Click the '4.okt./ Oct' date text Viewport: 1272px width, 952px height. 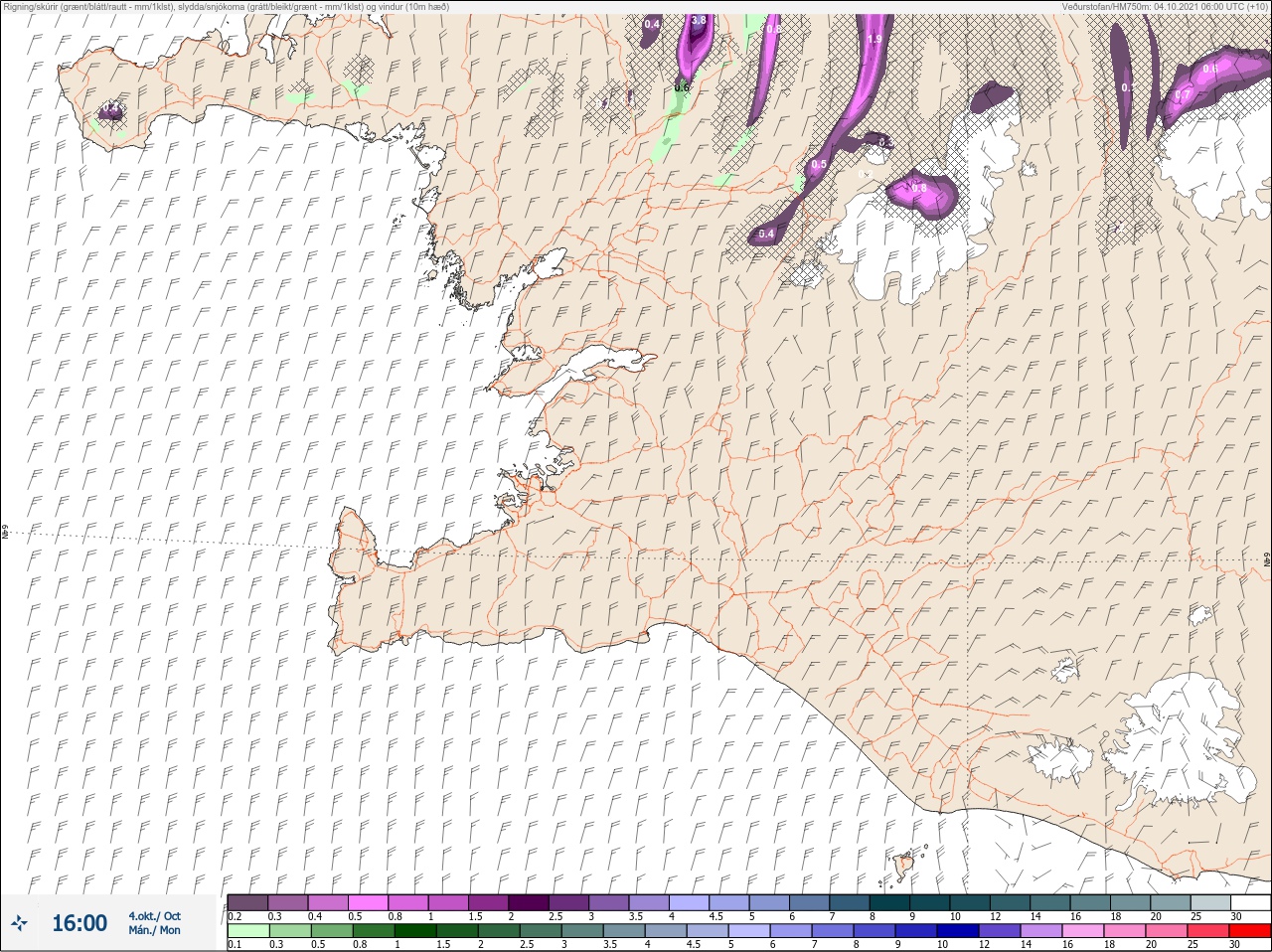(x=154, y=916)
